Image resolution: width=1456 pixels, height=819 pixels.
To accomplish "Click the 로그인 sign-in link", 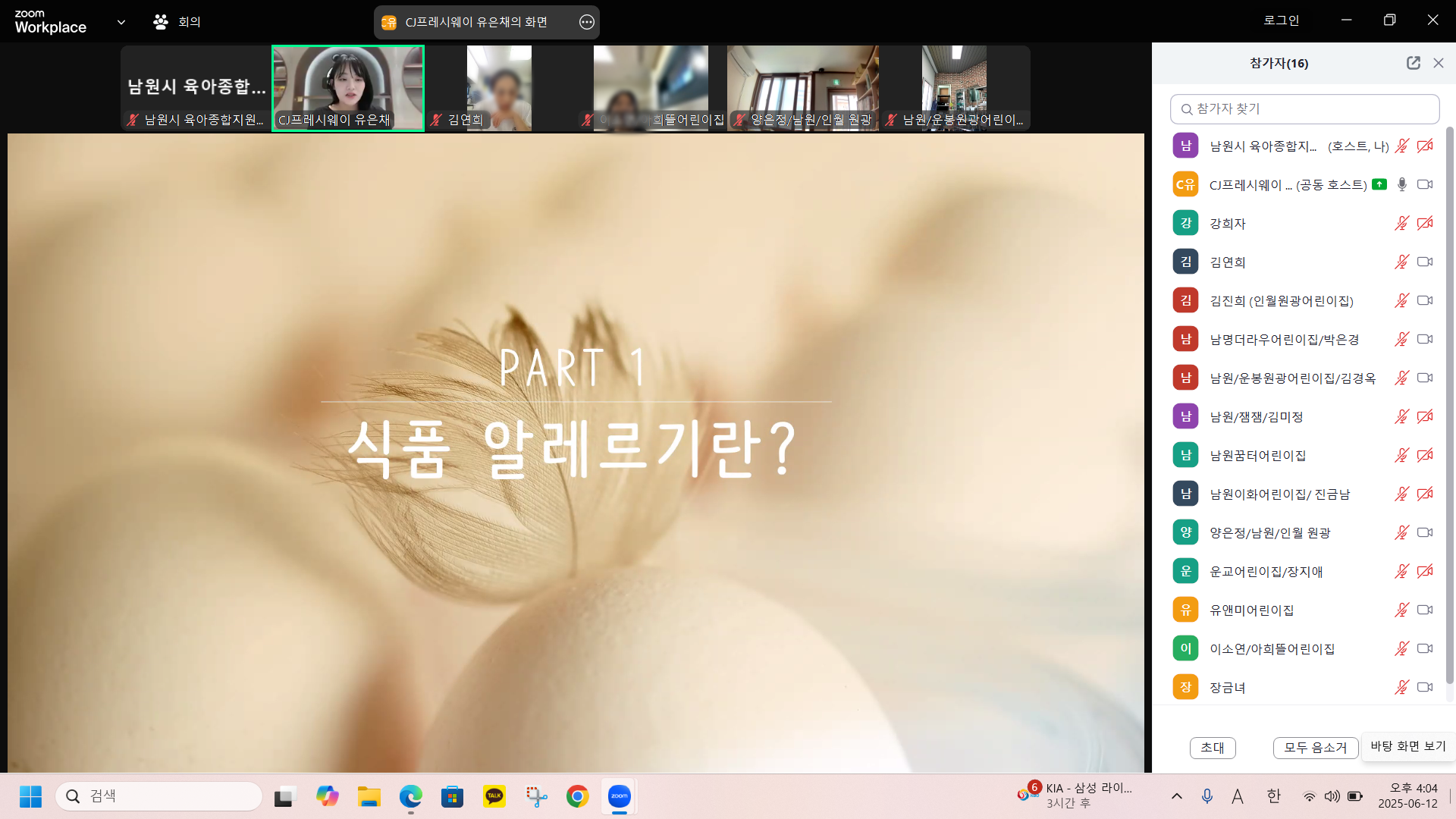I will click(x=1281, y=20).
